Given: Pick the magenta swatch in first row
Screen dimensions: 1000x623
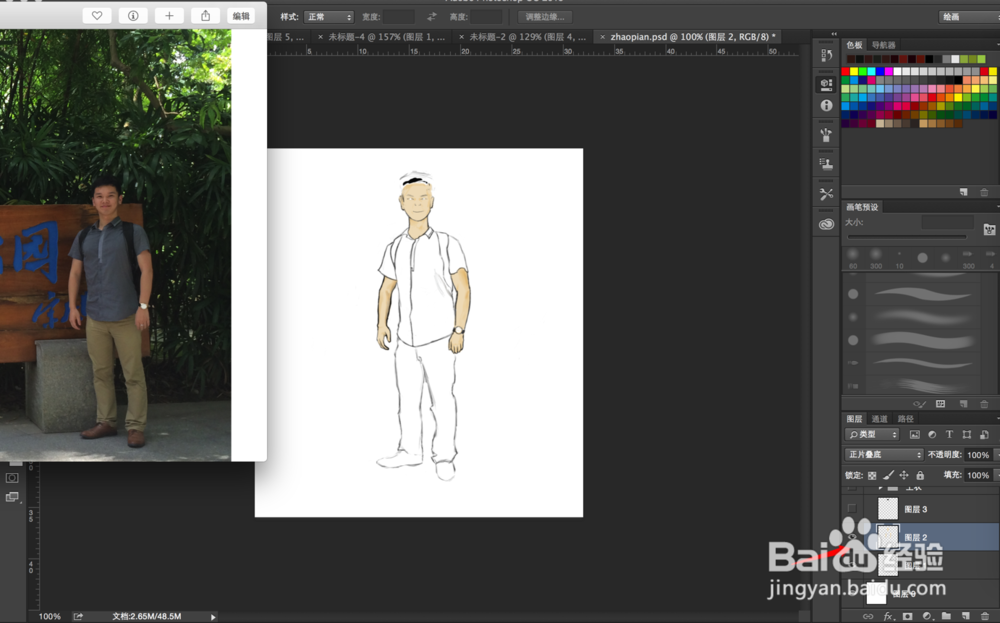Looking at the screenshot, I should [x=888, y=71].
